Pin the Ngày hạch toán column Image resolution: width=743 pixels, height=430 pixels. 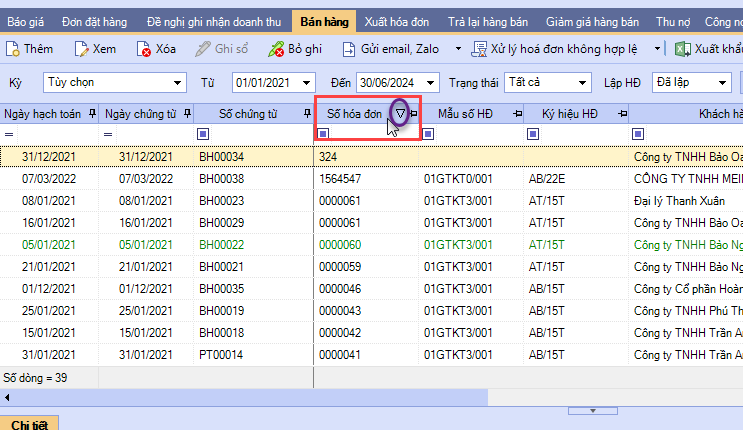click(x=92, y=114)
